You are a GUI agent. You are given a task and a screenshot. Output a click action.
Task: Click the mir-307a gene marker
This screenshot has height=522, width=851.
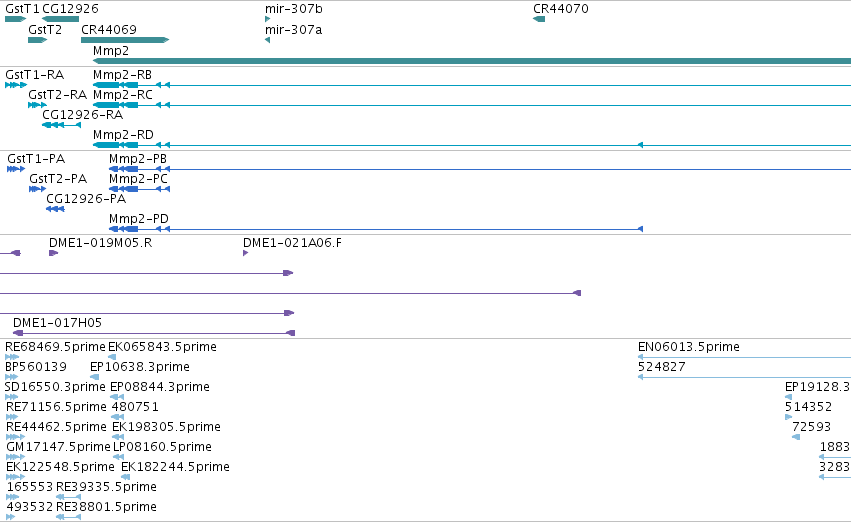point(268,40)
